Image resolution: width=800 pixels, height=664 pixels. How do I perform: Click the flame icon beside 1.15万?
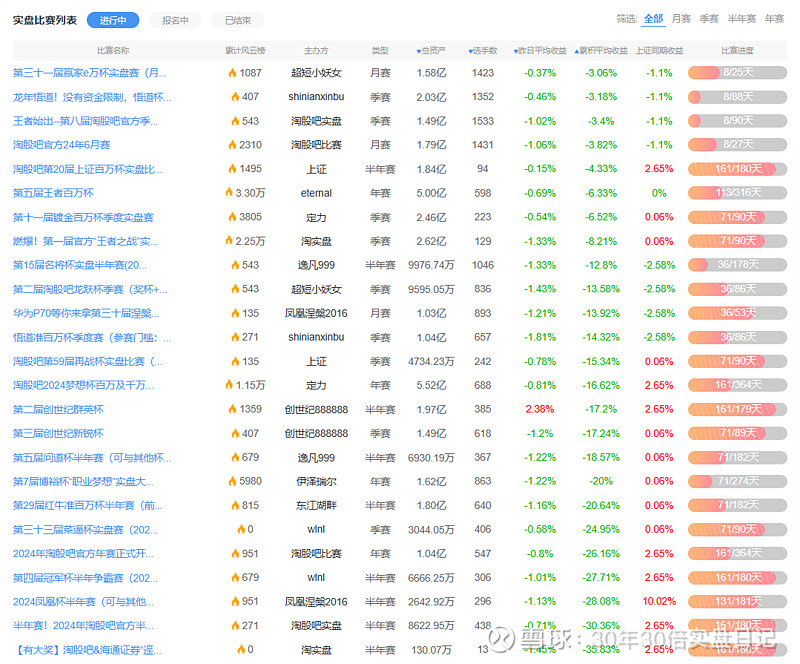229,385
